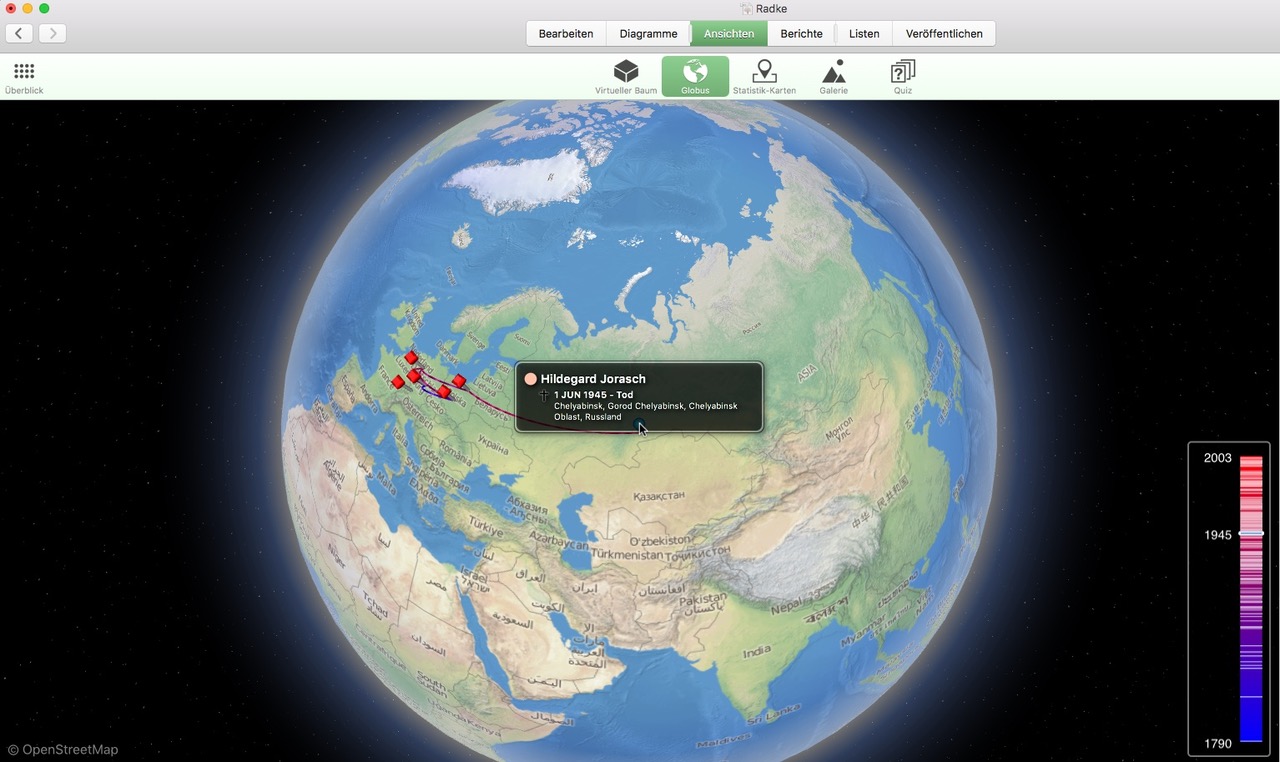The width and height of the screenshot is (1280, 762).
Task: Open the Bearbeiten tab
Action: click(565, 33)
